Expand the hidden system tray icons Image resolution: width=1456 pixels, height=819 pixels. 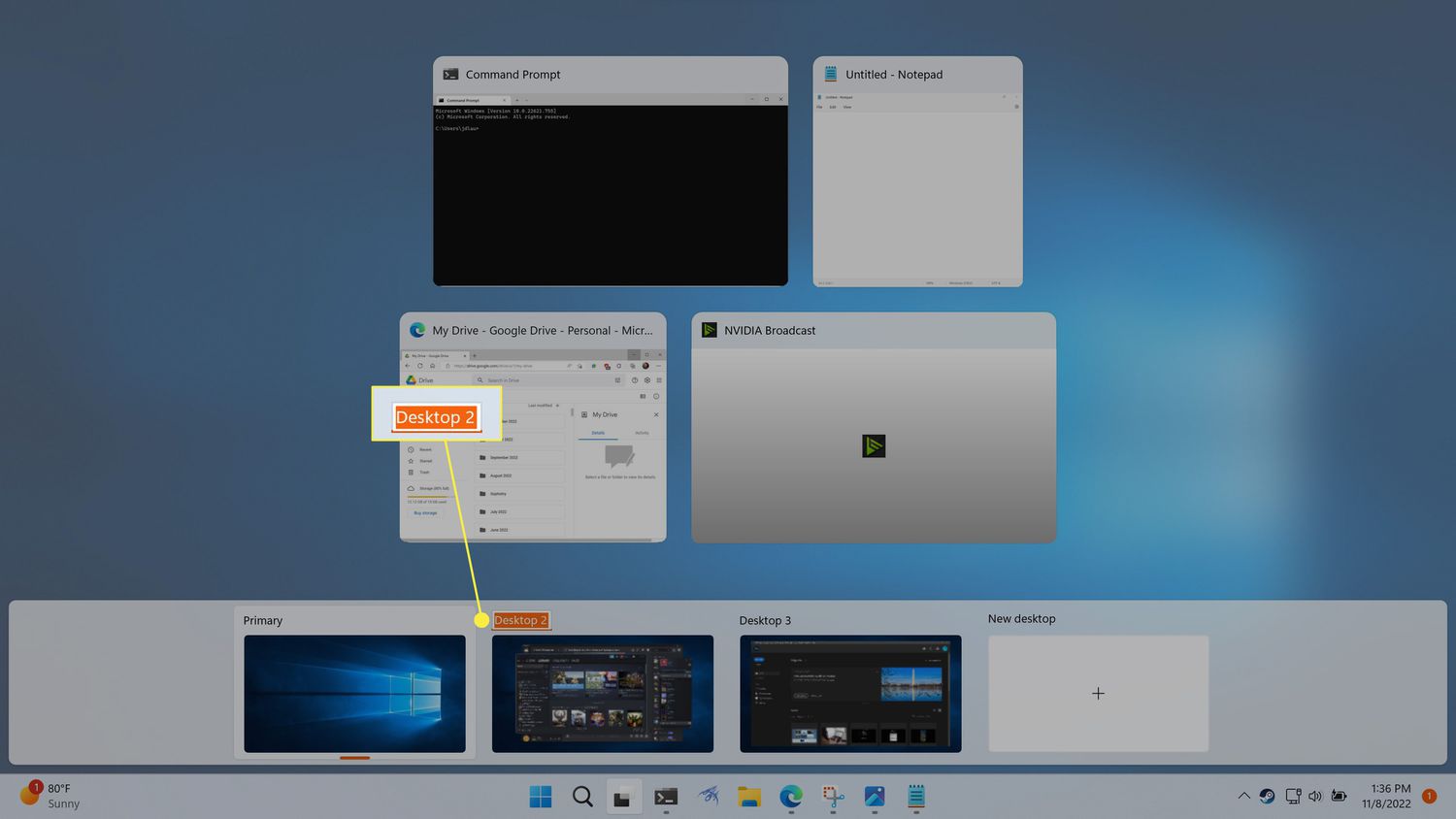click(x=1243, y=796)
